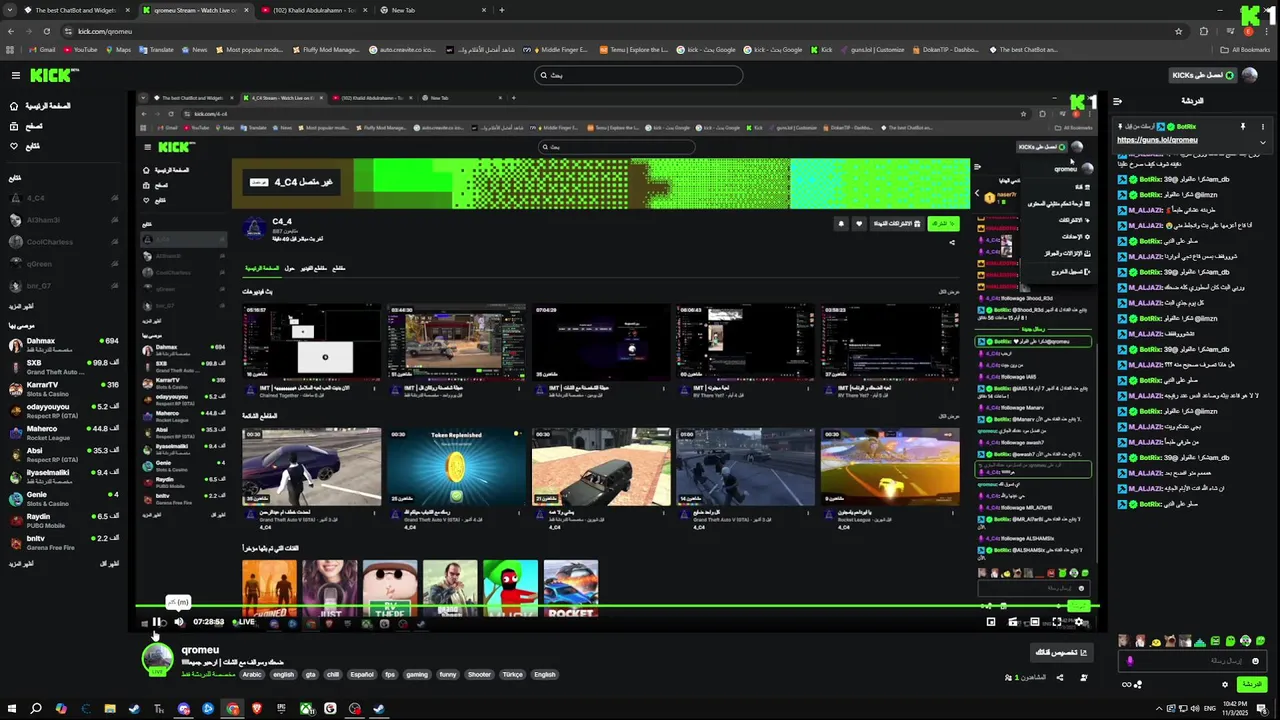Open chat settings gear icon
The width and height of the screenshot is (1280, 720).
[1225, 684]
